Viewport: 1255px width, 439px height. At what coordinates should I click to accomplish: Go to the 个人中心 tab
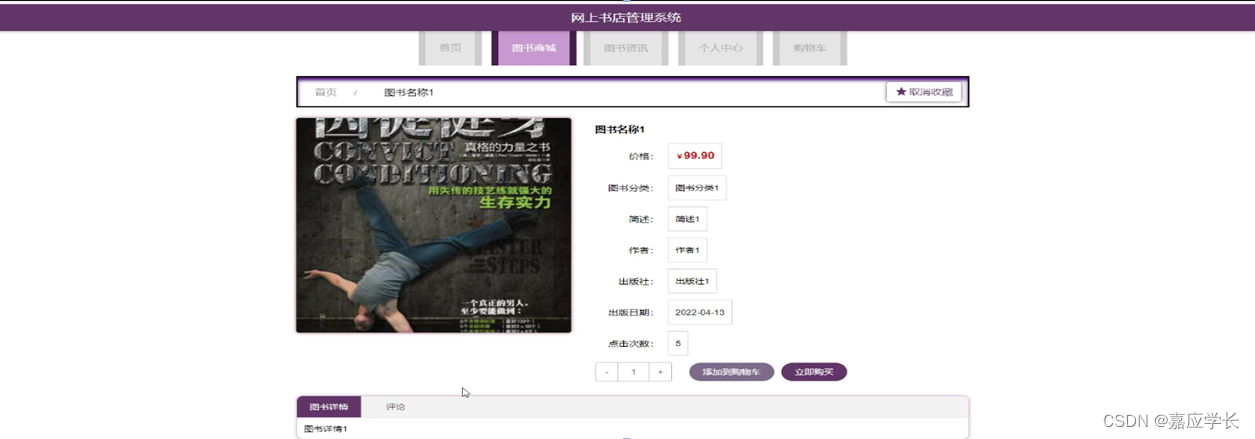coord(721,48)
